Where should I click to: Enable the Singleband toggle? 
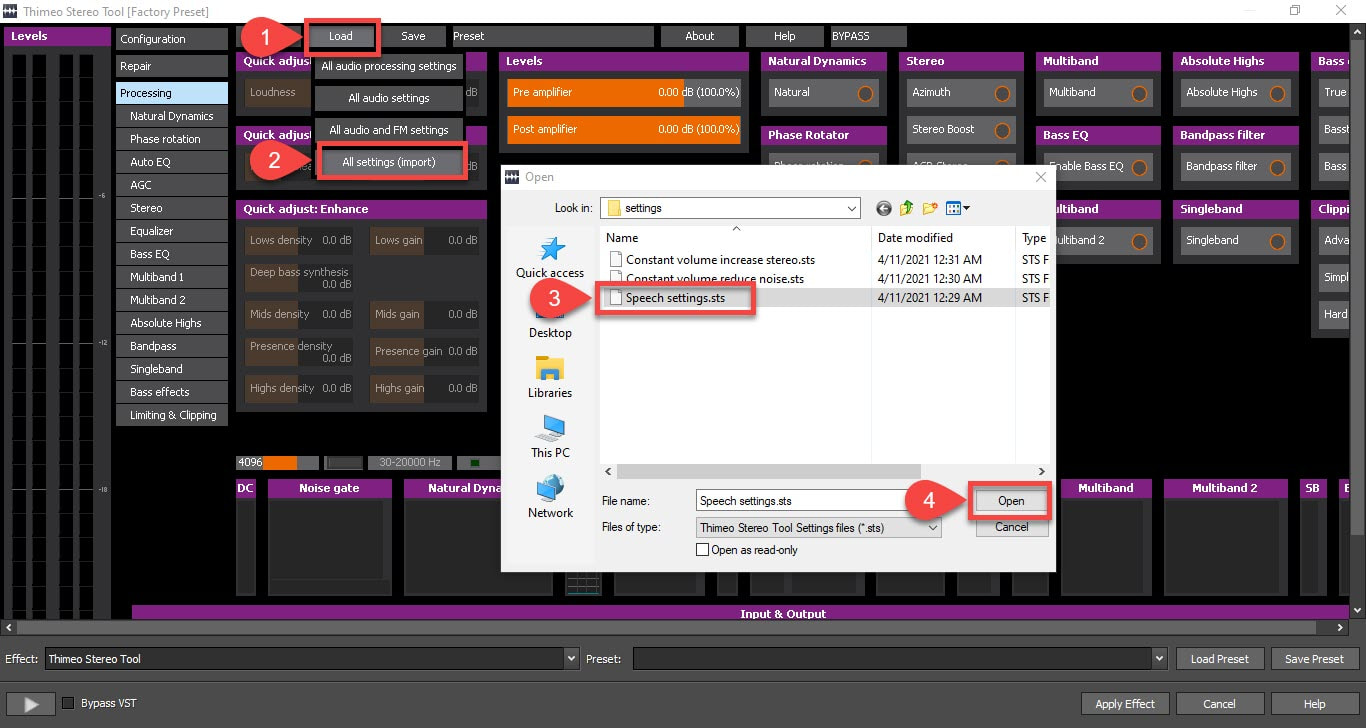[x=1277, y=241]
